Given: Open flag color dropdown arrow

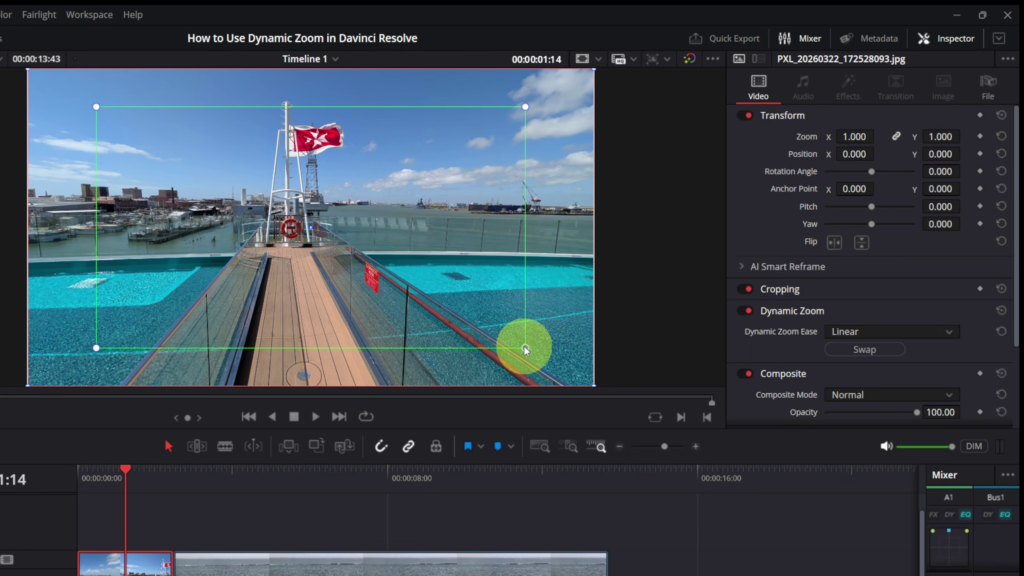Looking at the screenshot, I should [x=481, y=447].
